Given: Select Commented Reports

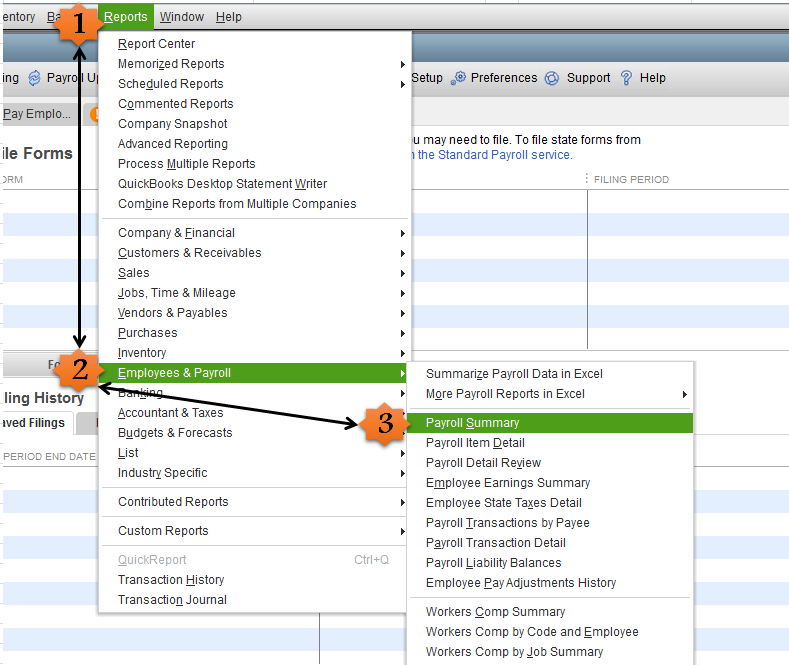Looking at the screenshot, I should point(176,104).
